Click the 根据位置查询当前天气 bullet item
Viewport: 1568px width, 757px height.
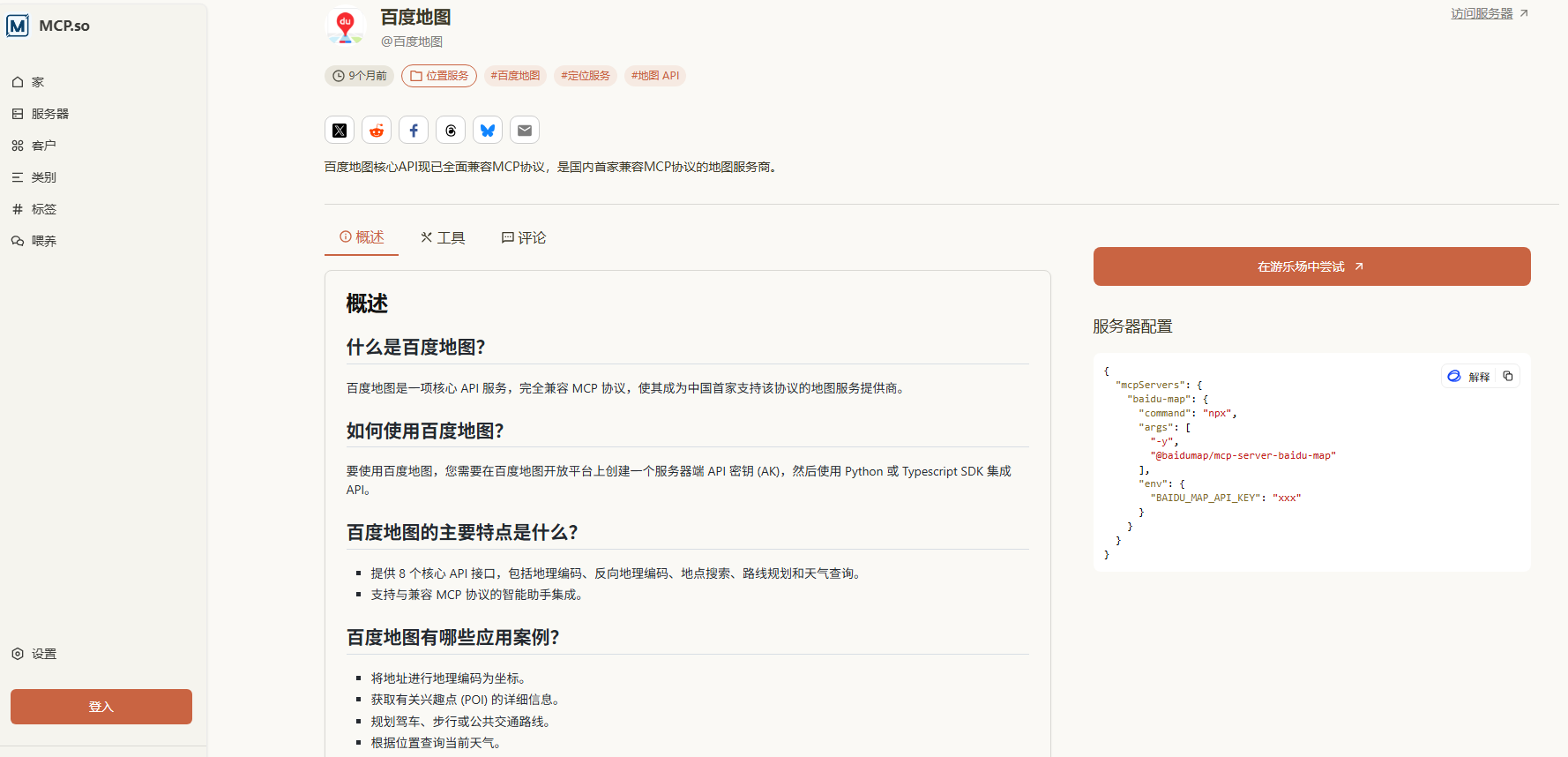tap(436, 743)
